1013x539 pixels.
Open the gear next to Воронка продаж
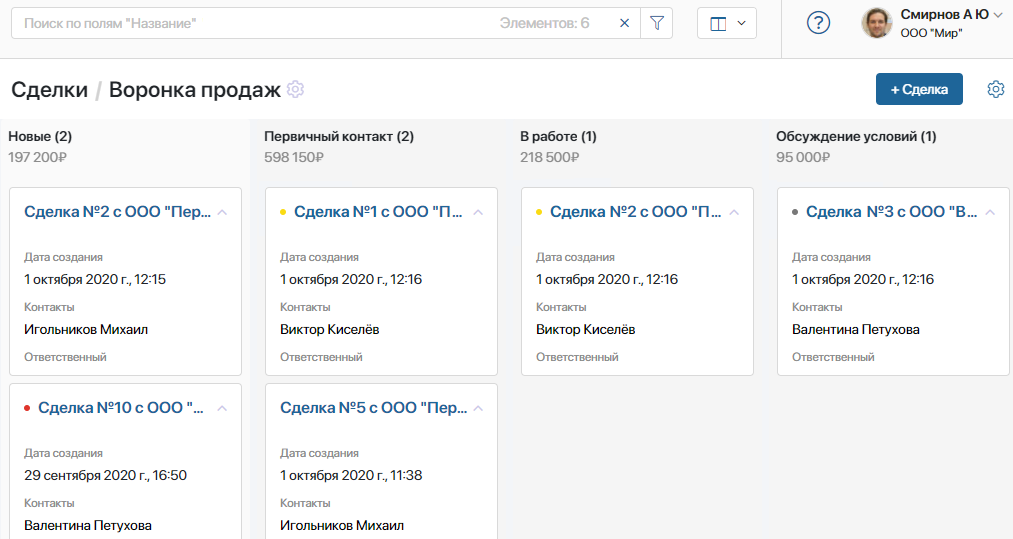click(x=295, y=89)
